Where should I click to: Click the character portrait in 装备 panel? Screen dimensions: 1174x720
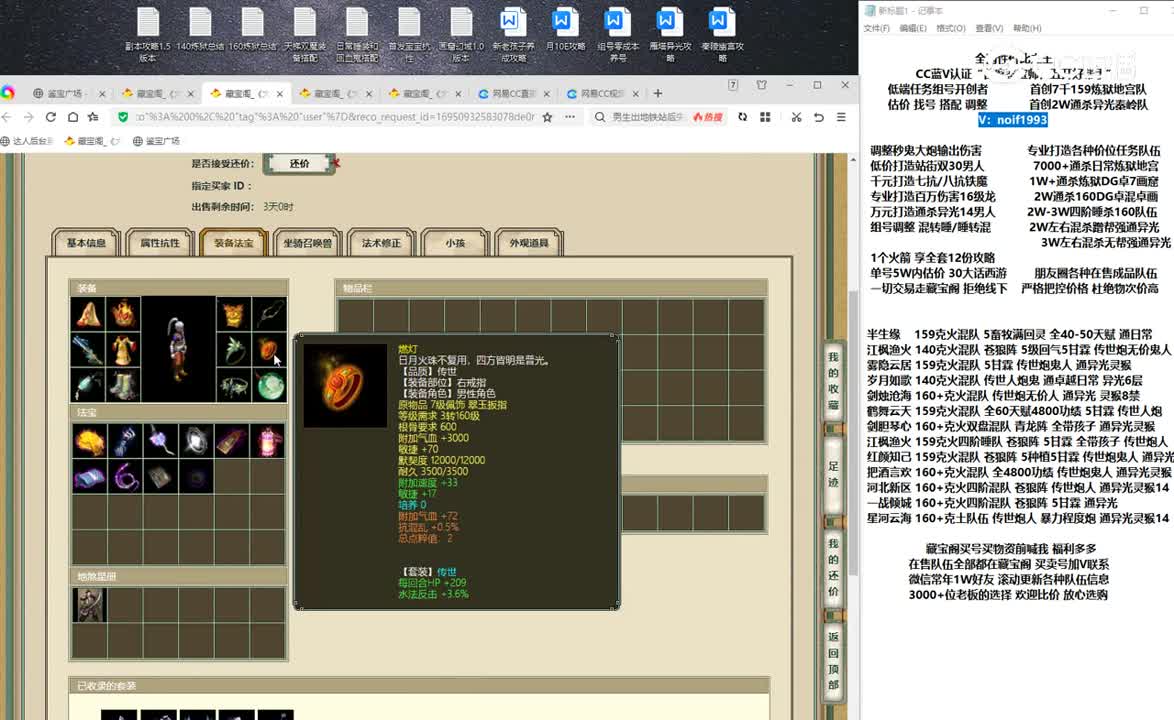tap(178, 349)
